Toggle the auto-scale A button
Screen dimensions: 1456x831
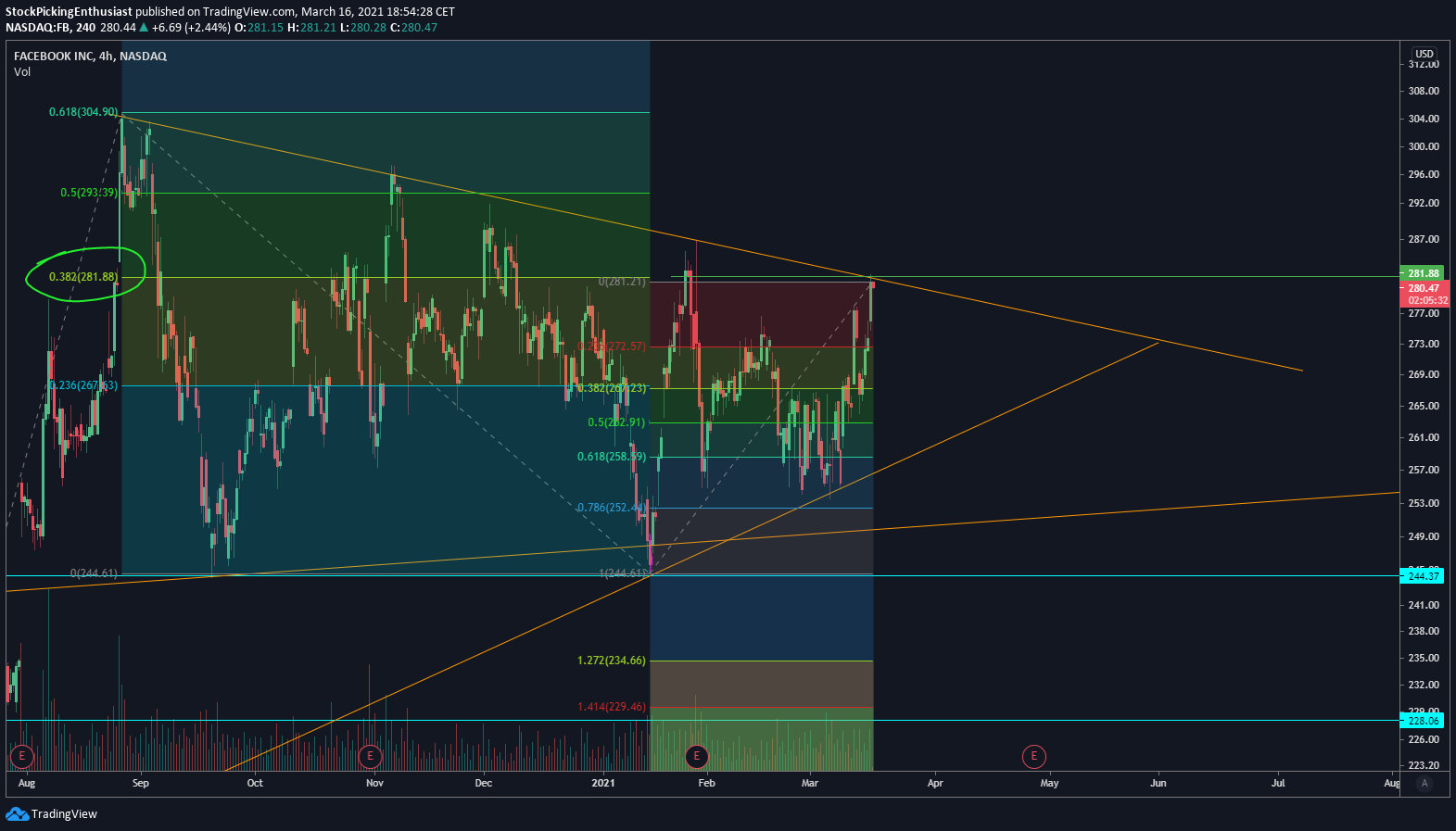tap(1424, 783)
